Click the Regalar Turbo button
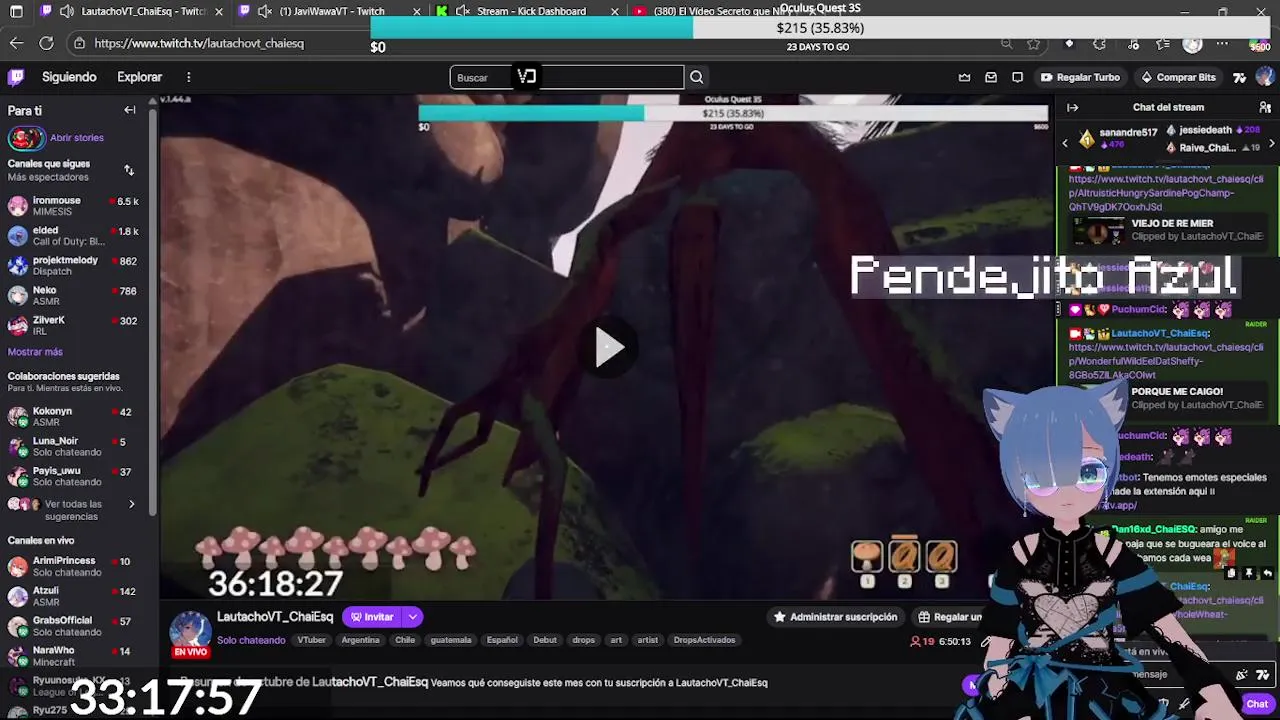 click(1080, 77)
